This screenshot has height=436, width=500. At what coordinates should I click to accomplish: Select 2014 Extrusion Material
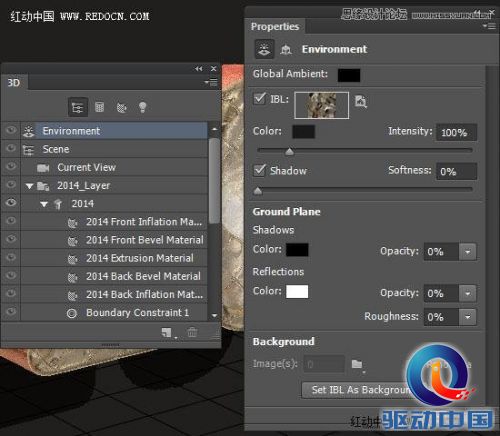pyautogui.click(x=114, y=258)
